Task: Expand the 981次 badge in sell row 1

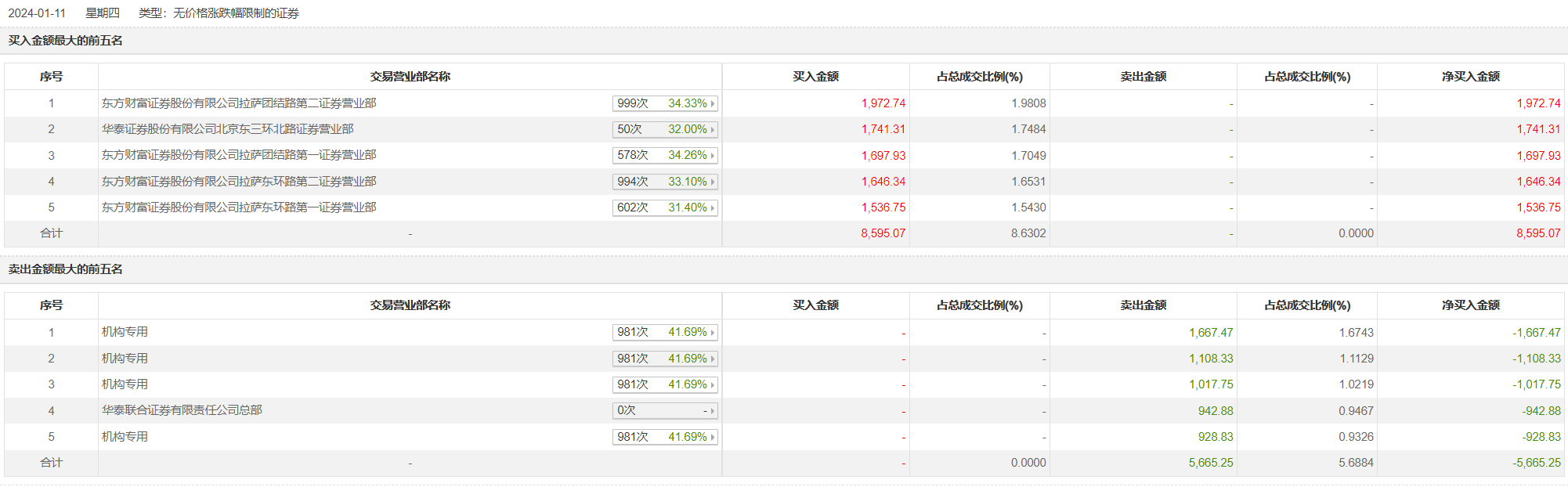Action: click(x=665, y=332)
